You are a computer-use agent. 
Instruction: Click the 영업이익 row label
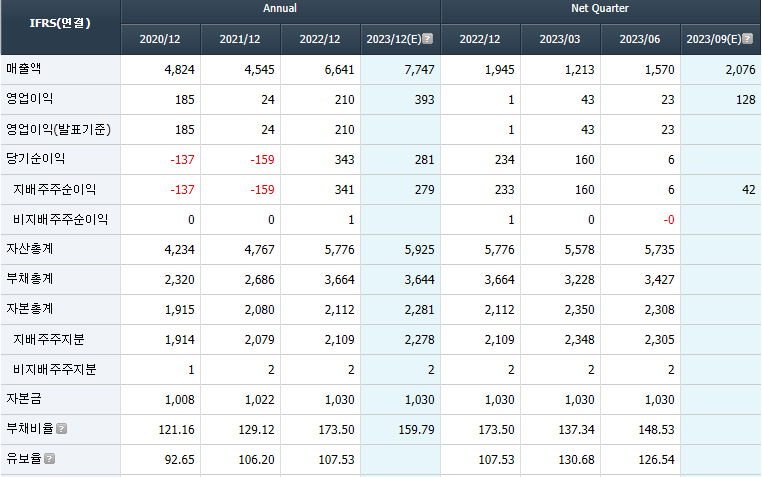(30, 99)
